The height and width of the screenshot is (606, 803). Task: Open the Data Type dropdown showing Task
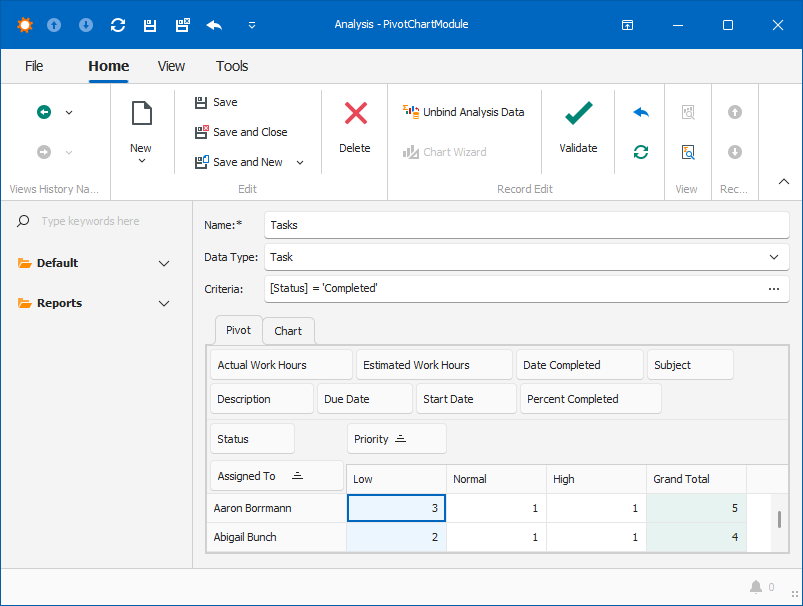pos(773,257)
